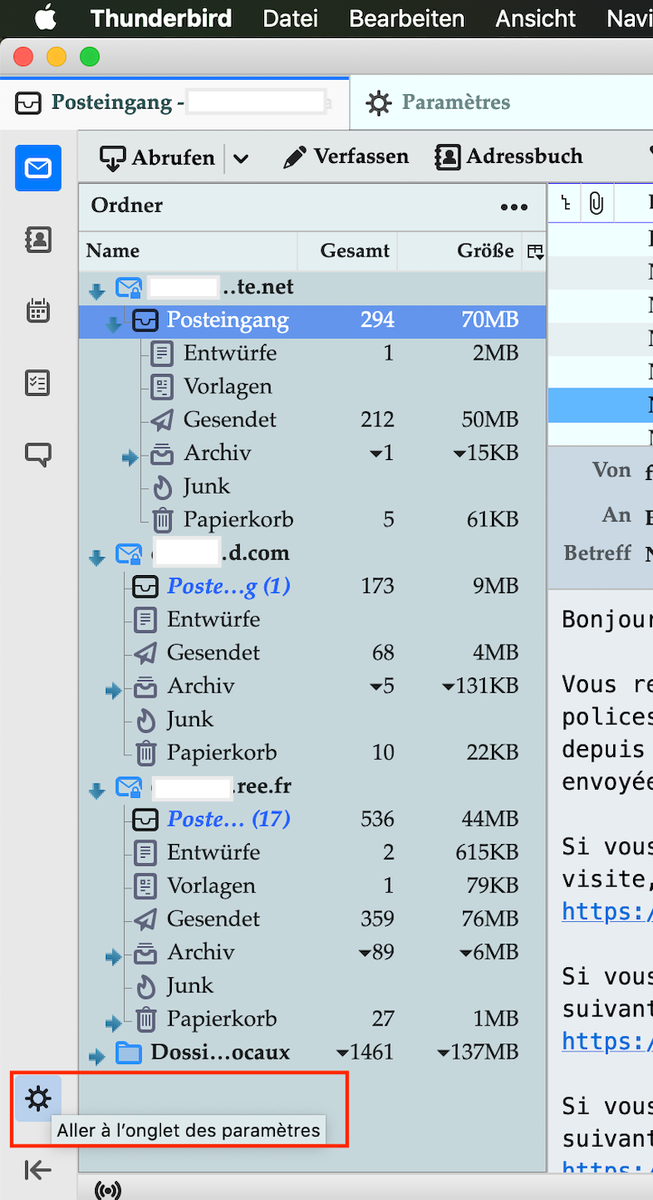Expand the Papierkorb folder with 27 messages
The image size is (653, 1200).
tap(113, 1023)
